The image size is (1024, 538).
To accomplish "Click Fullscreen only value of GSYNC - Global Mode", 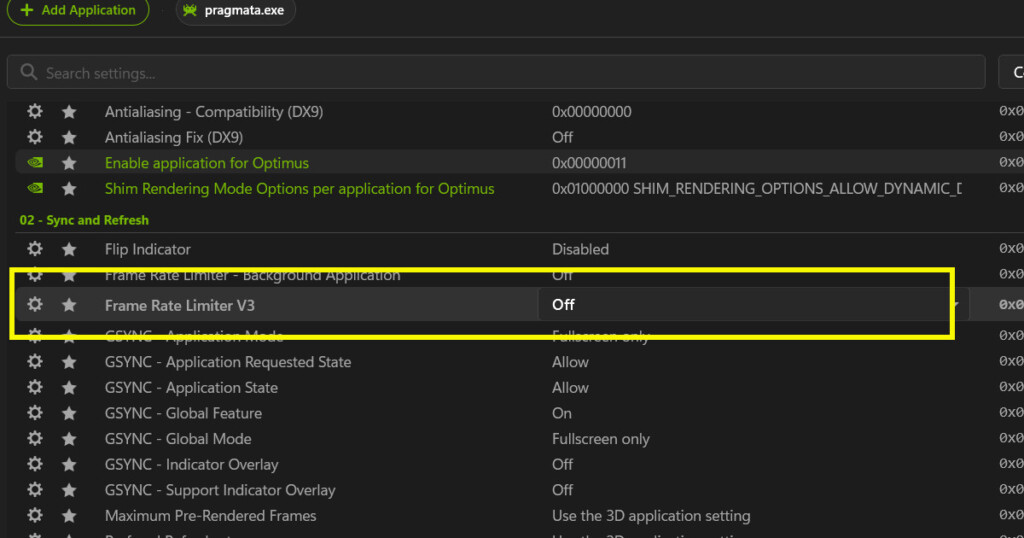I will 601,439.
